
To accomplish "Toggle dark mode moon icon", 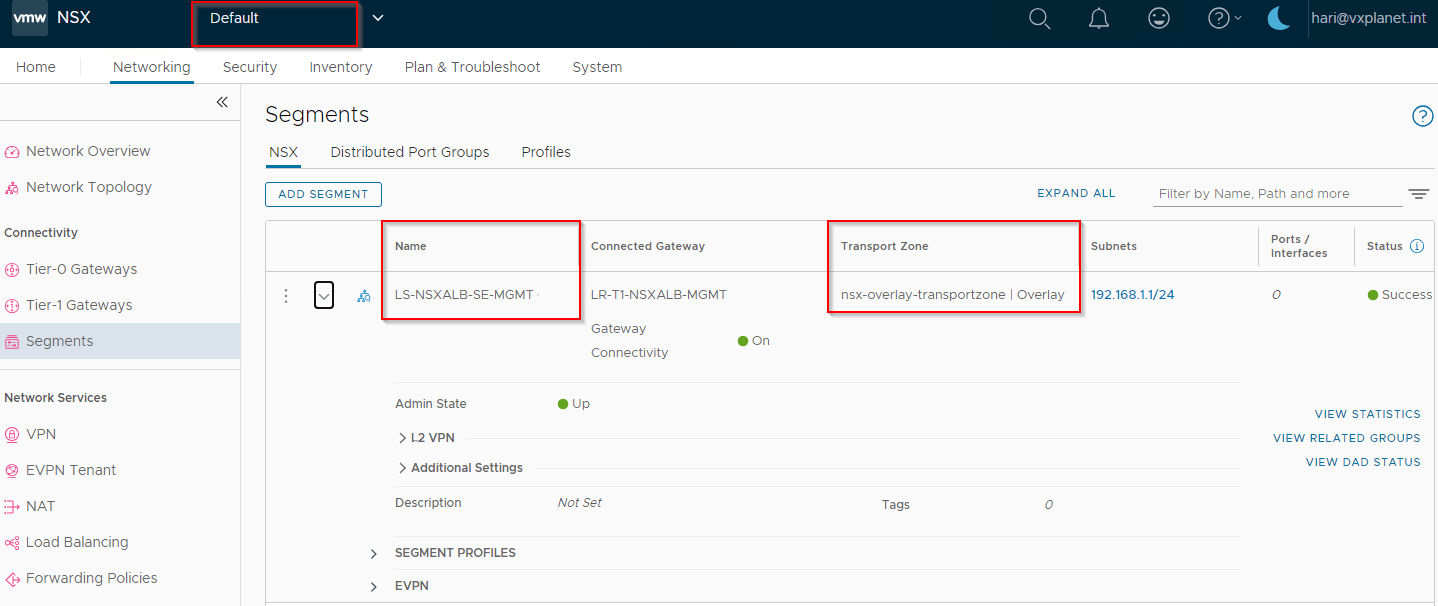I will (1279, 18).
